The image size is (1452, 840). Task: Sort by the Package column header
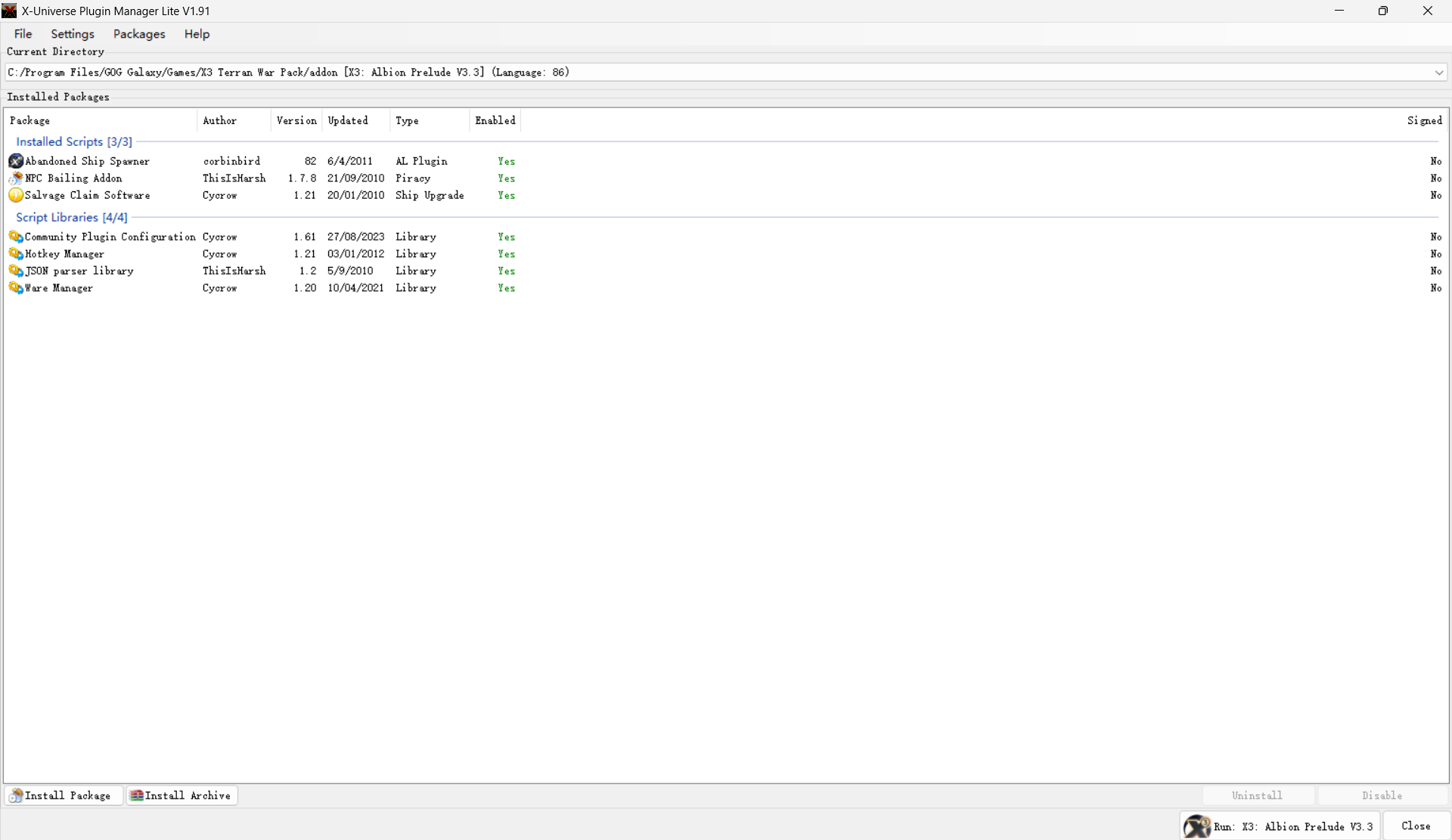click(101, 121)
